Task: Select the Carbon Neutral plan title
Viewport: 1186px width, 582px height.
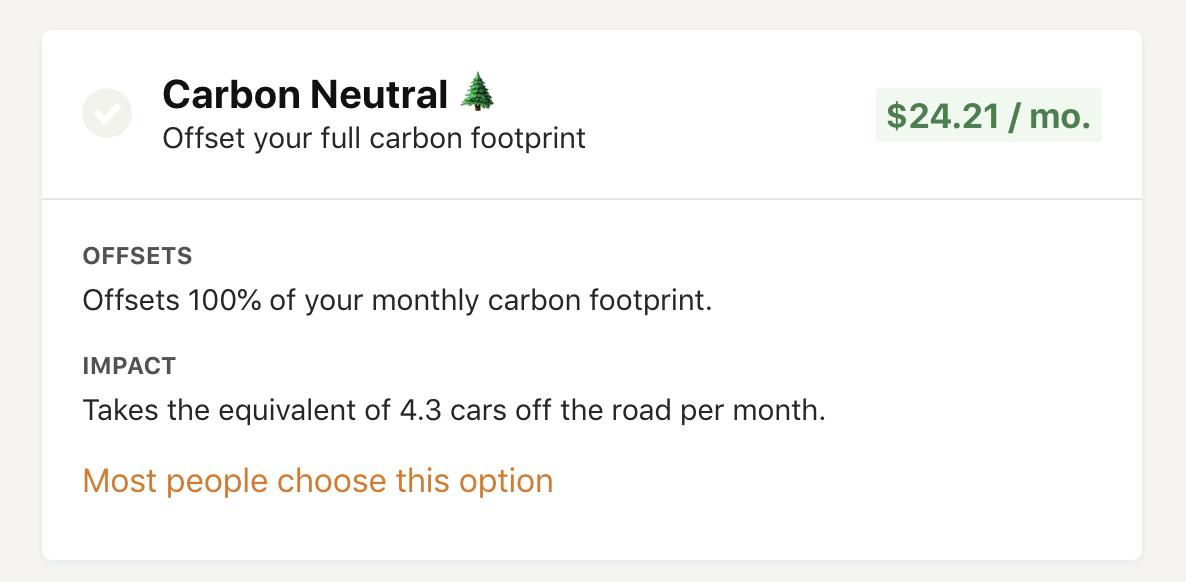Action: point(304,95)
